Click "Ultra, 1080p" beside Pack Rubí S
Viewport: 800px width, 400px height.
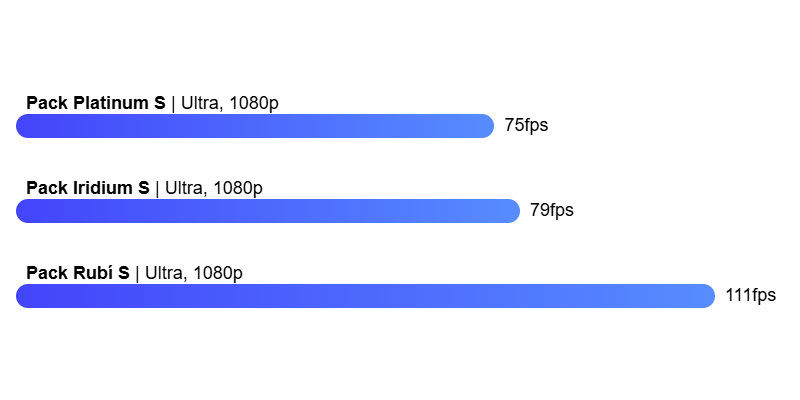click(194, 273)
